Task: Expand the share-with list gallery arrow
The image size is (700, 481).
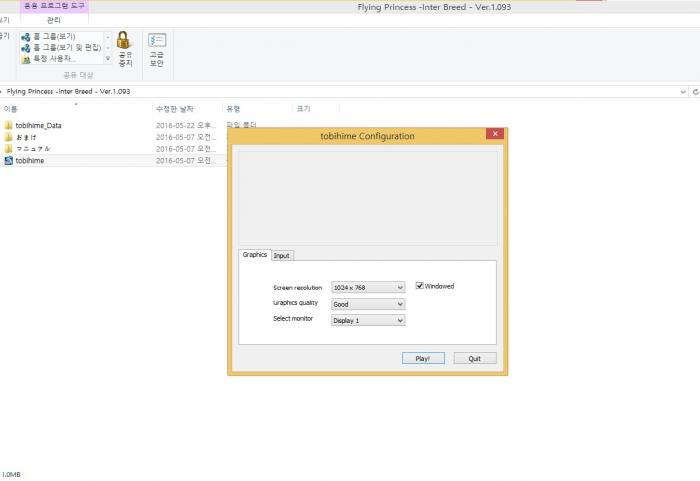Action: click(107, 59)
